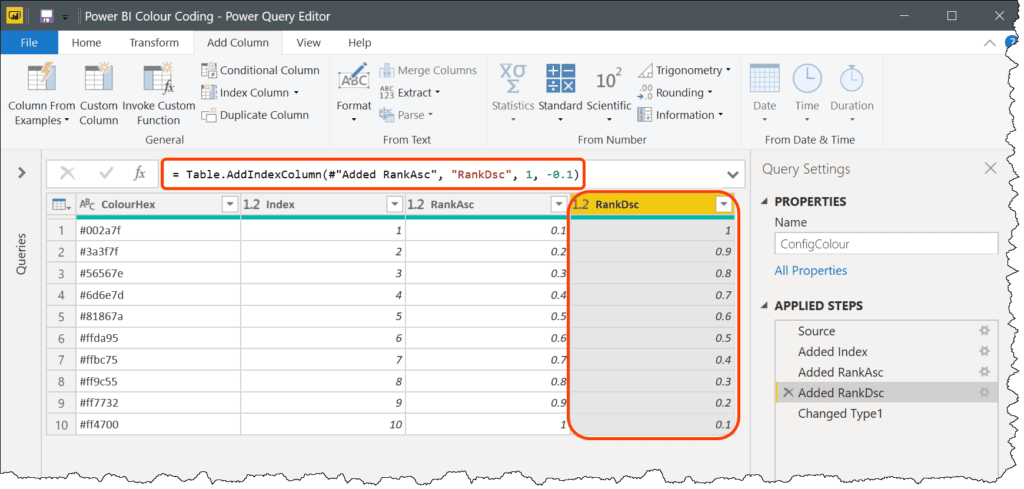This screenshot has width=1024, height=489.
Task: Open settings gear for Added RankAsc step
Action: 984,372
